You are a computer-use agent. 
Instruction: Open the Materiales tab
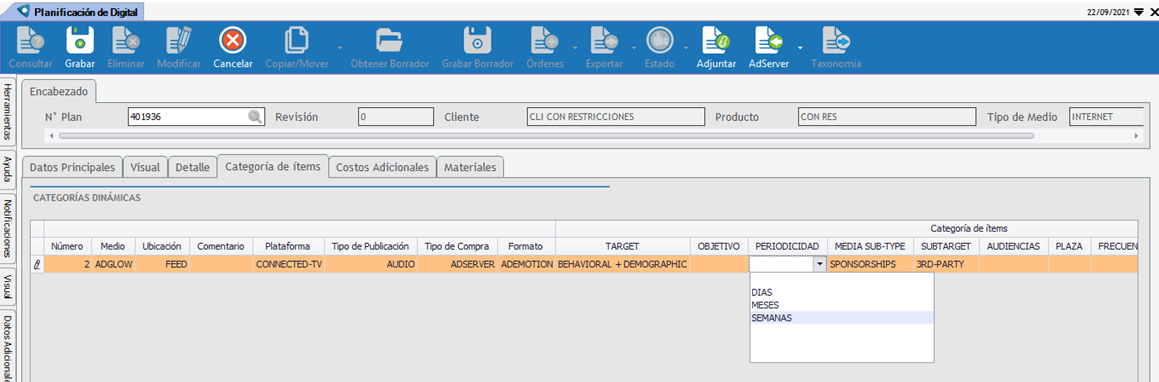click(470, 167)
